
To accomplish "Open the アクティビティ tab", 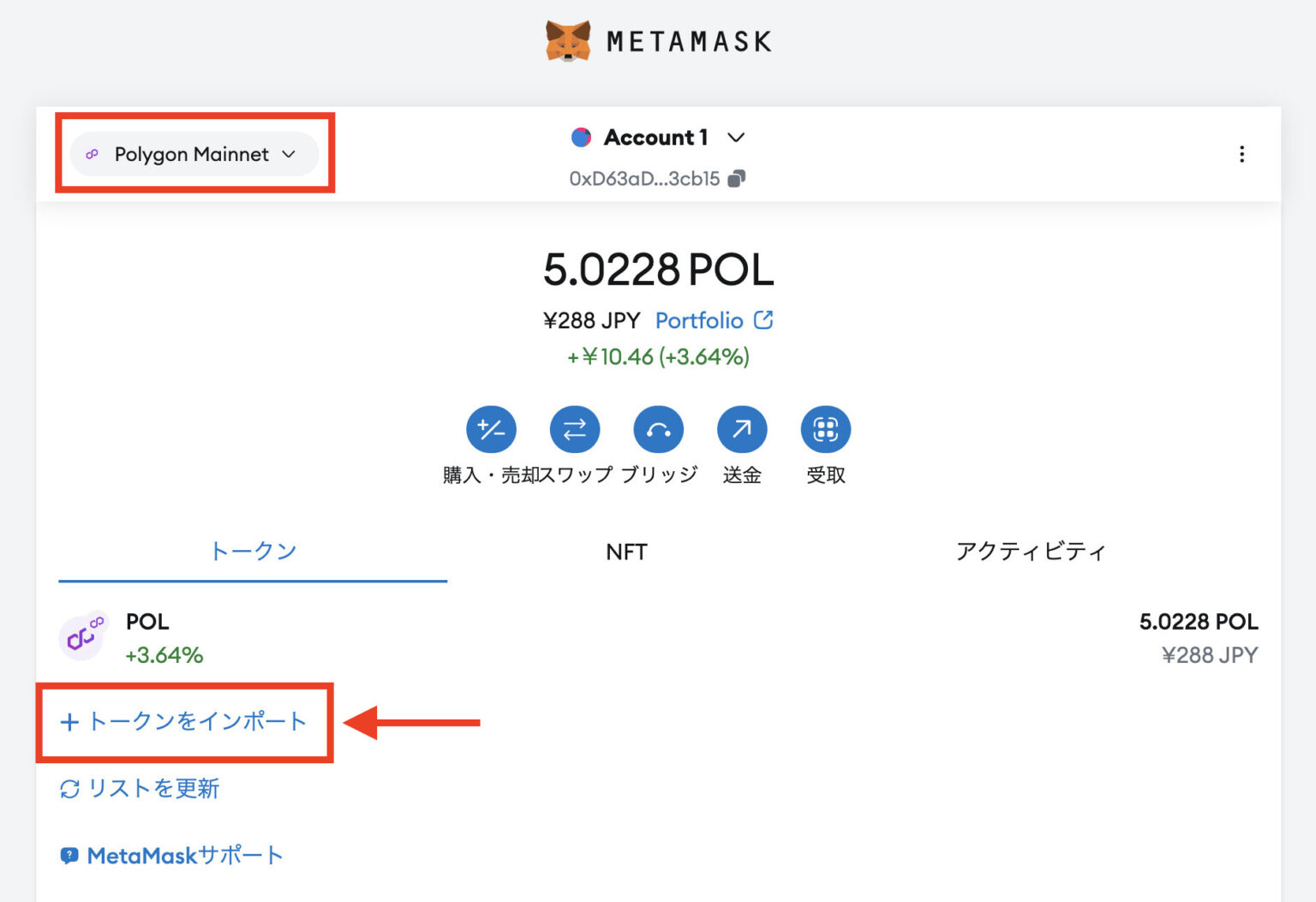I will 1032,552.
